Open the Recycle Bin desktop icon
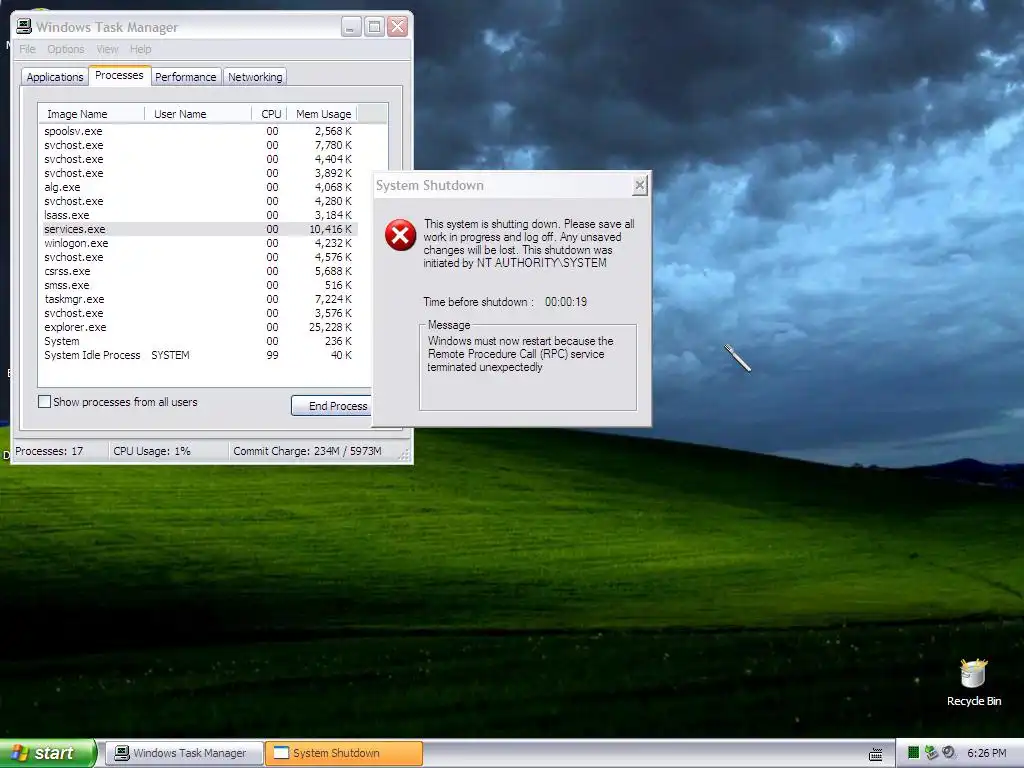Screen dimensions: 1024x768 coord(973,682)
